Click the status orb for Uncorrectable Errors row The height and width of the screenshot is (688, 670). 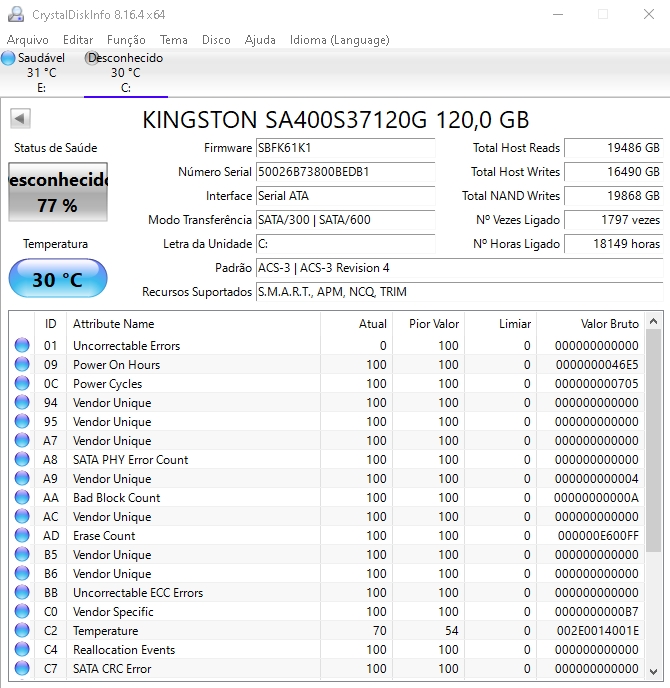point(22,345)
